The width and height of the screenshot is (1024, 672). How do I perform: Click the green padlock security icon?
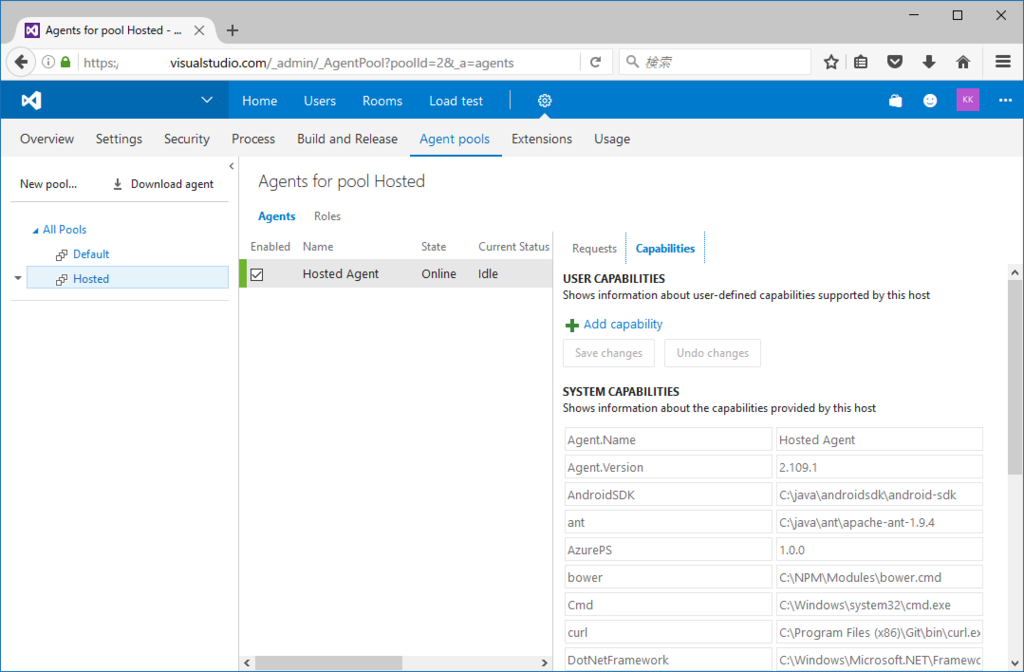coord(65,62)
